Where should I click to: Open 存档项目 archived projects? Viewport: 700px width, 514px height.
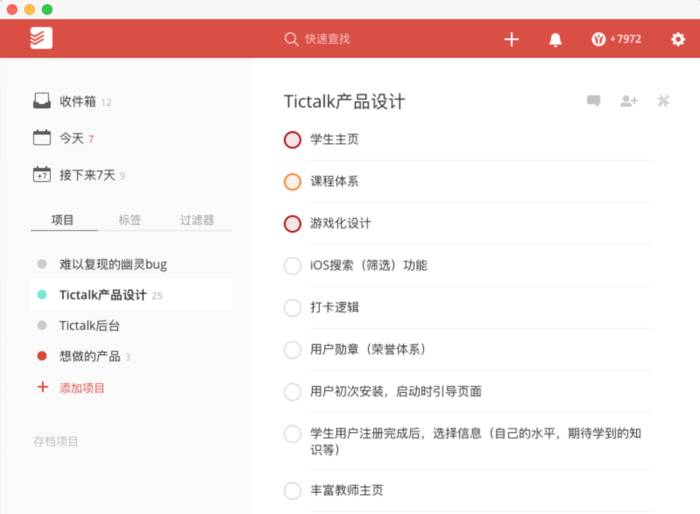coord(55,441)
